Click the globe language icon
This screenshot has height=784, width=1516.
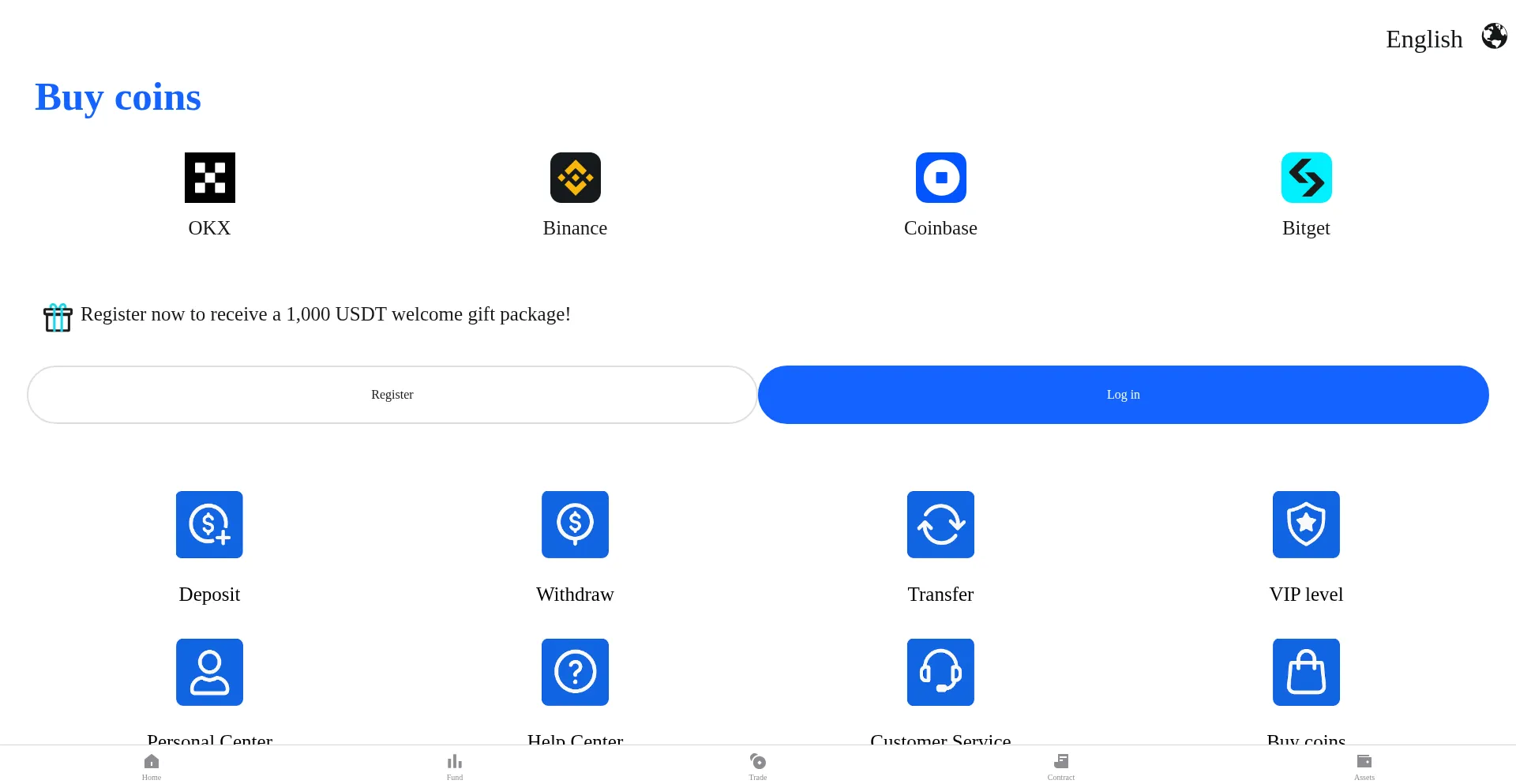click(x=1494, y=36)
